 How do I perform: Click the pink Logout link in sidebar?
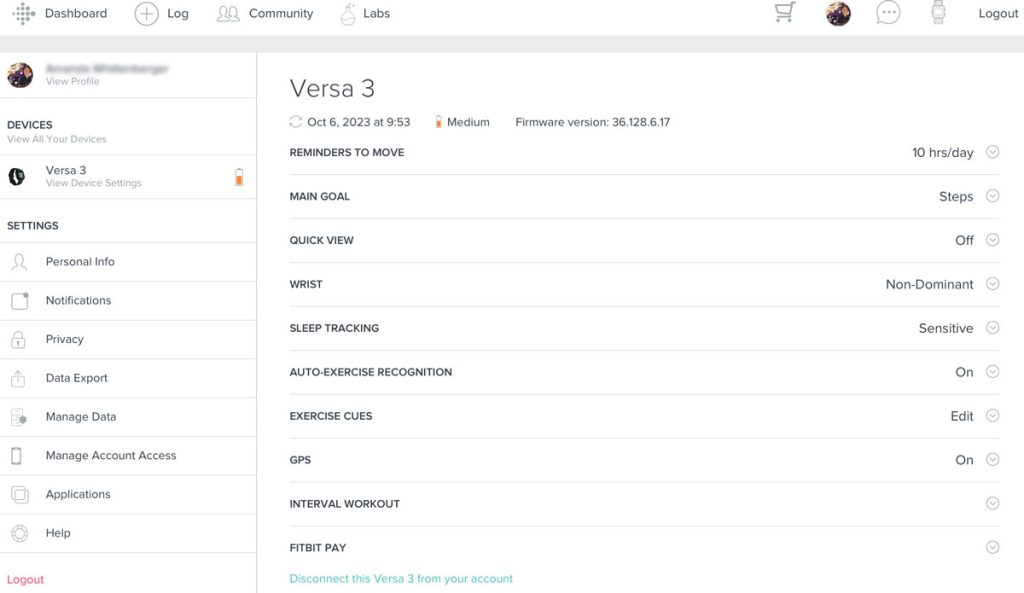[26, 580]
